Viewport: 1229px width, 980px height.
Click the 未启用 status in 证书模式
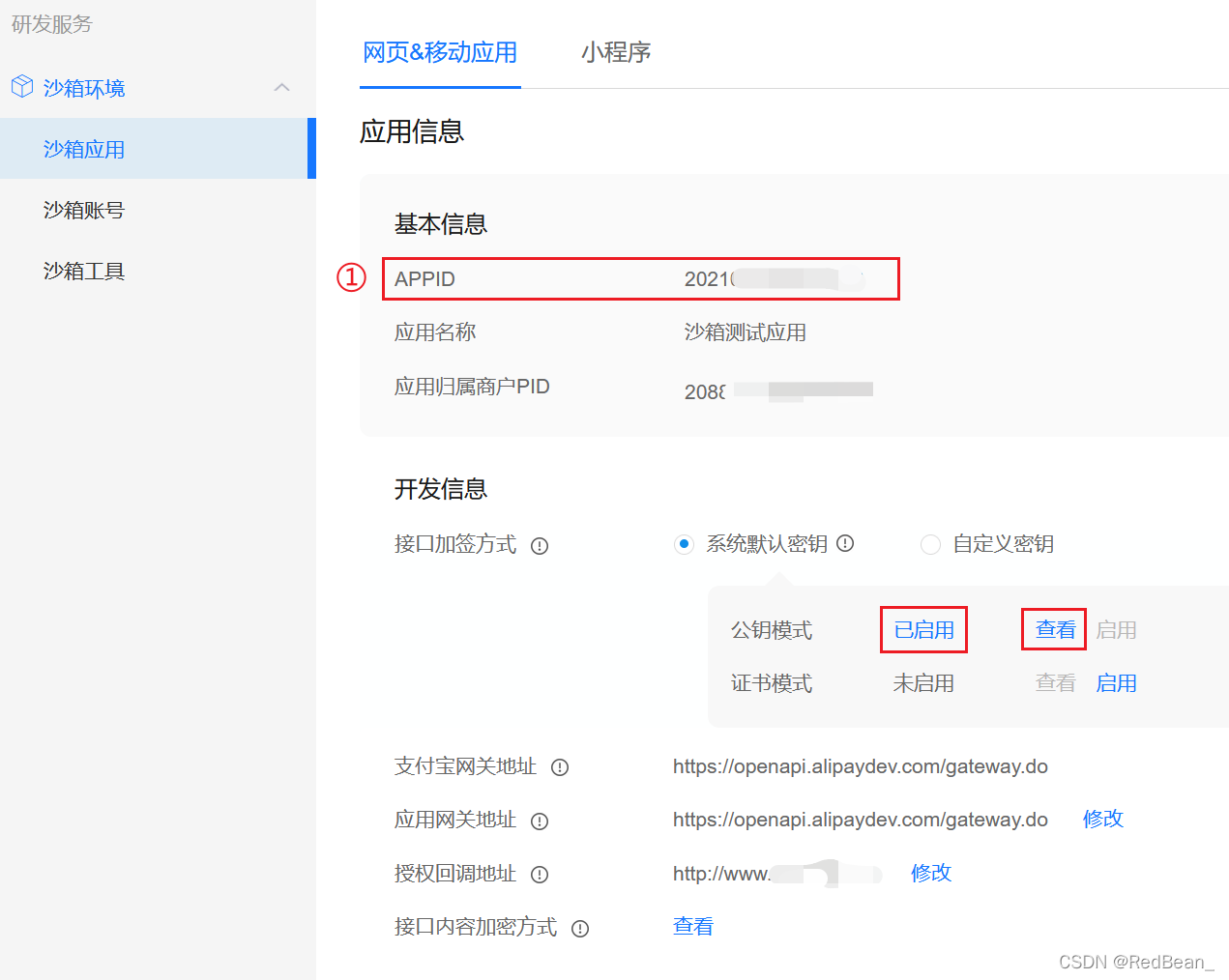point(923,683)
